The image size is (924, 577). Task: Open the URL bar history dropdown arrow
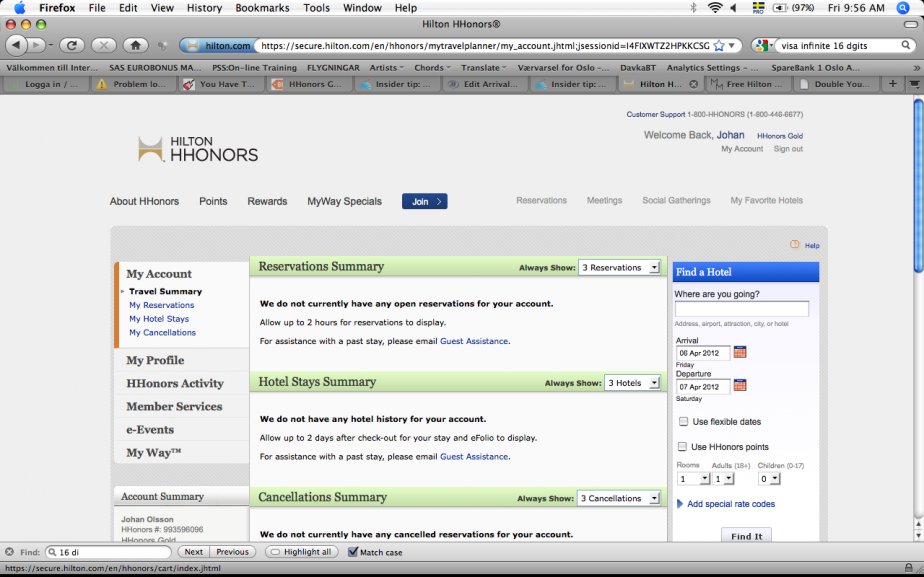[732, 45]
